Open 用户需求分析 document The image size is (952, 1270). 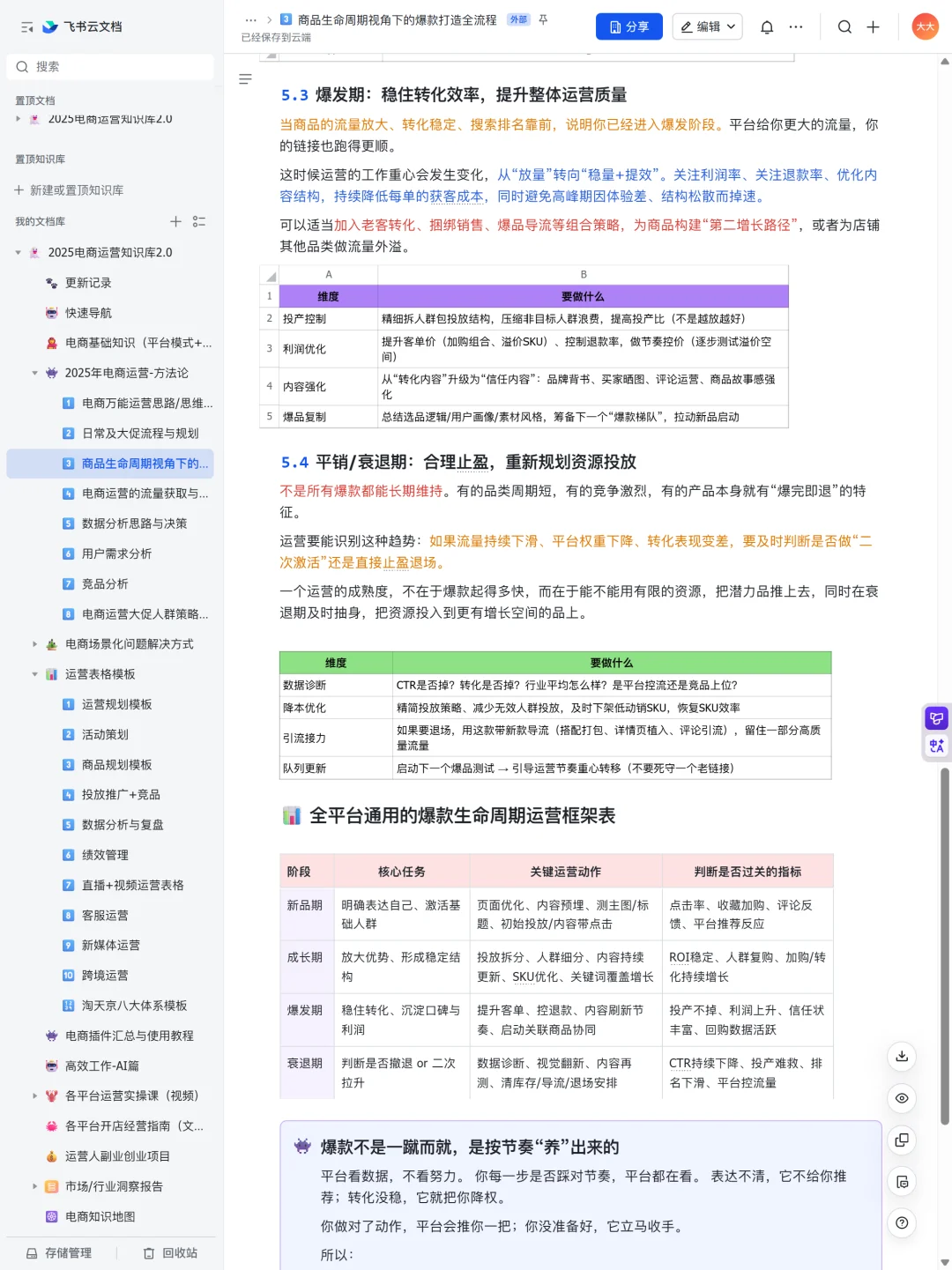[x=110, y=554]
